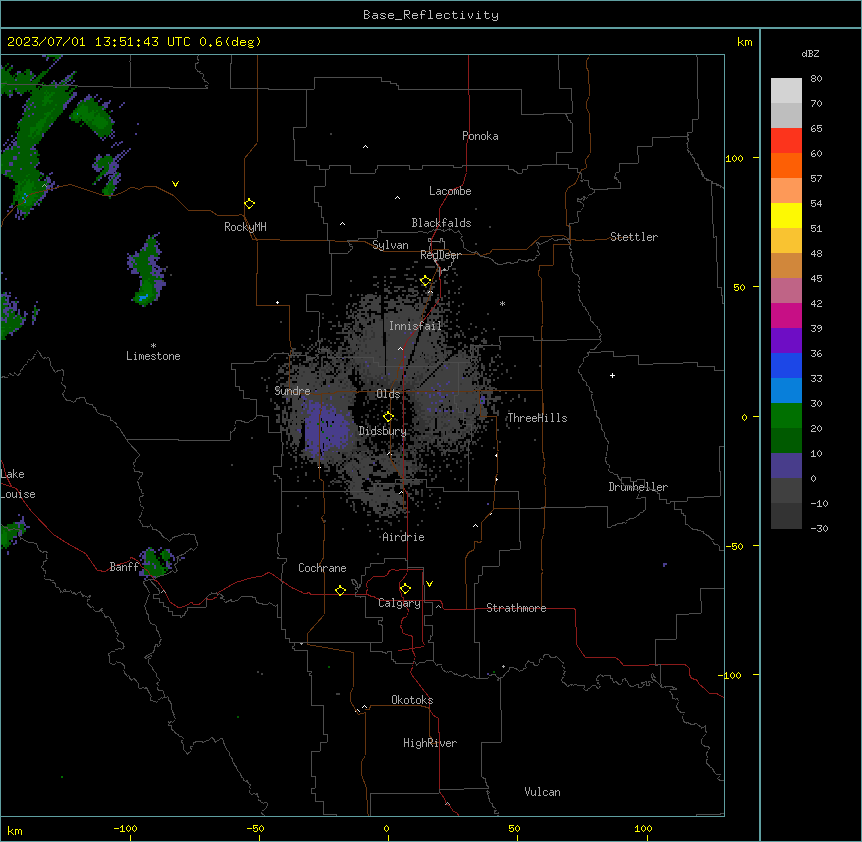This screenshot has width=862, height=842.
Task: Click the green echo cell north of Limestone
Action: click(147, 270)
